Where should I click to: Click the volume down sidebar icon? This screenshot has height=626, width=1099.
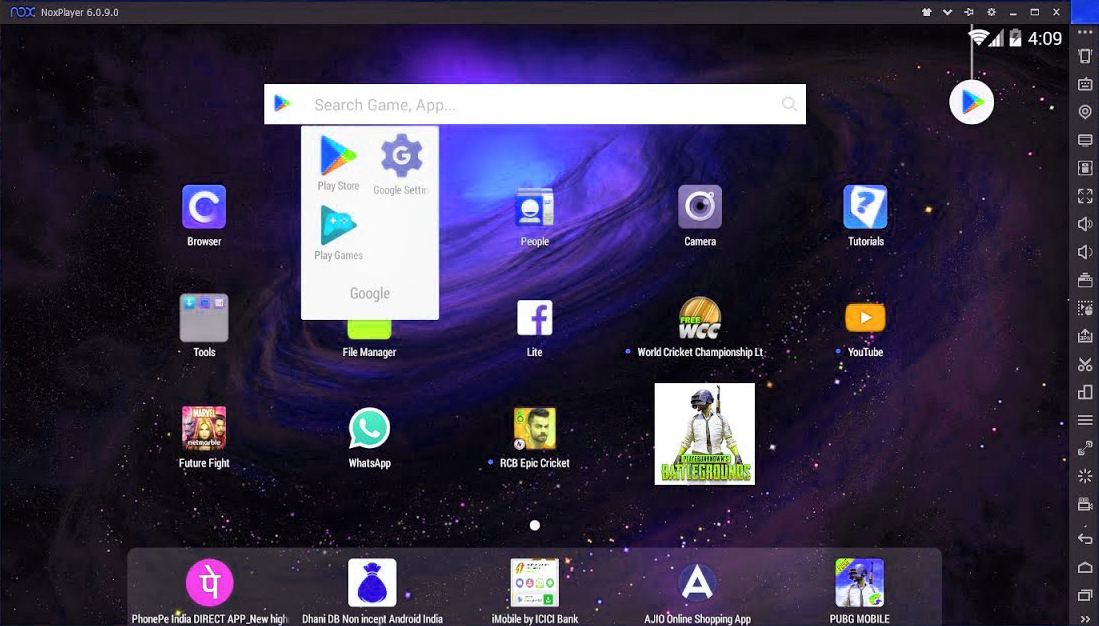tap(1085, 252)
